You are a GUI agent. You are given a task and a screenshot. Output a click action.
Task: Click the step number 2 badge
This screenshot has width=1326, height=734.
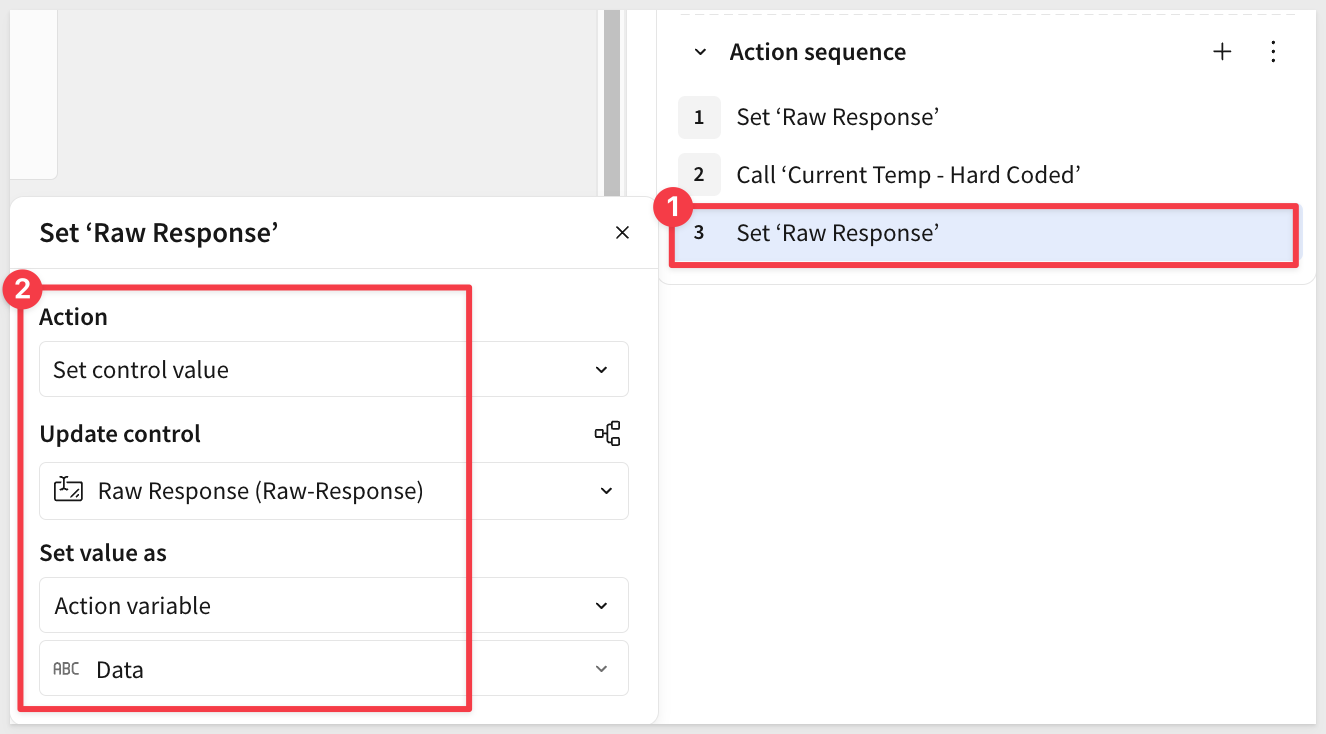[x=698, y=175]
